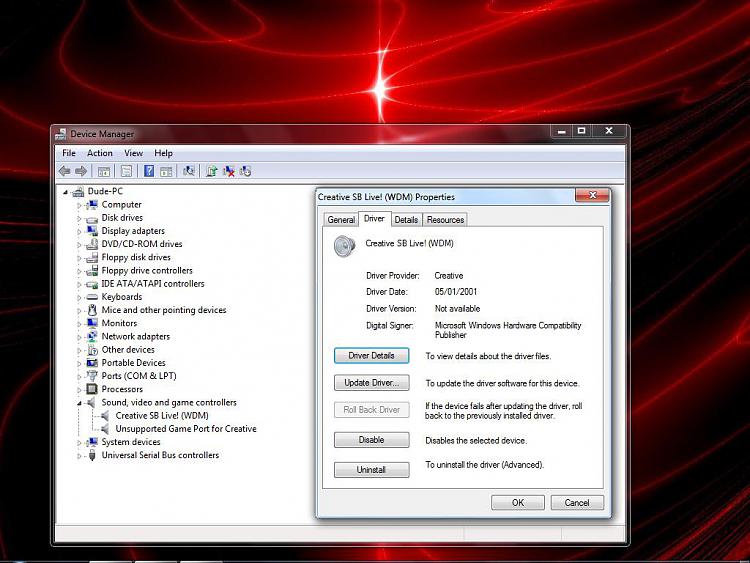Image resolution: width=750 pixels, height=563 pixels.
Task: Click the Dude-PC computer icon
Action: (x=78, y=191)
